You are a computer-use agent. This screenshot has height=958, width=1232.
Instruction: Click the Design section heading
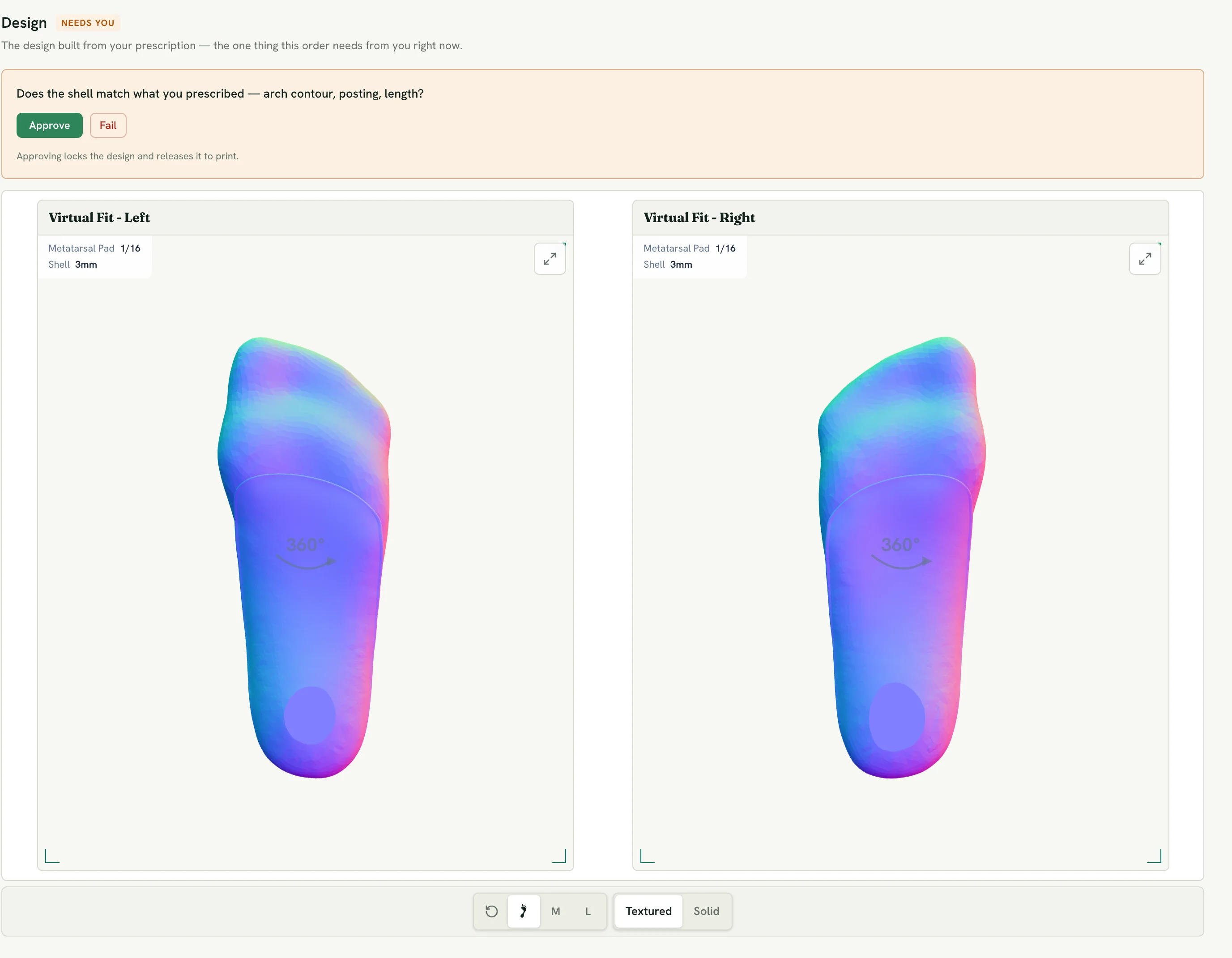pyautogui.click(x=24, y=22)
